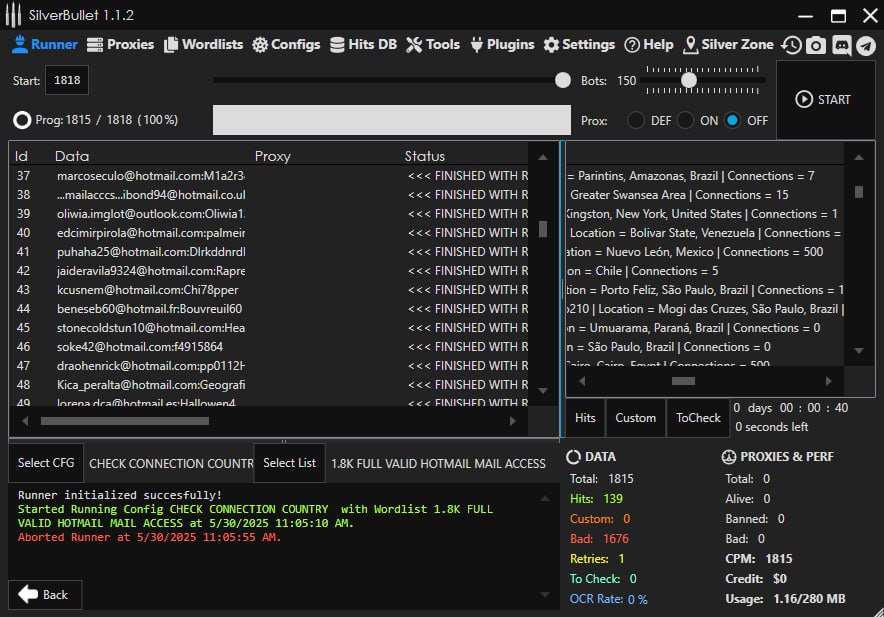
Task: Click the hits panel scroll-up arrow
Action: [859, 157]
